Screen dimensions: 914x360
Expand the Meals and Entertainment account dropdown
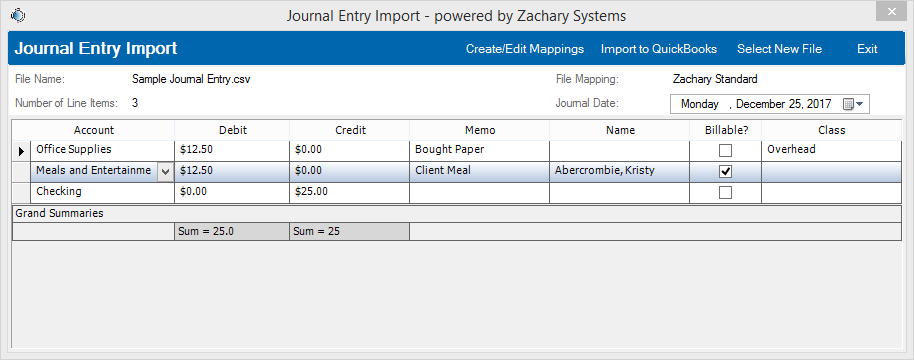(x=166, y=172)
